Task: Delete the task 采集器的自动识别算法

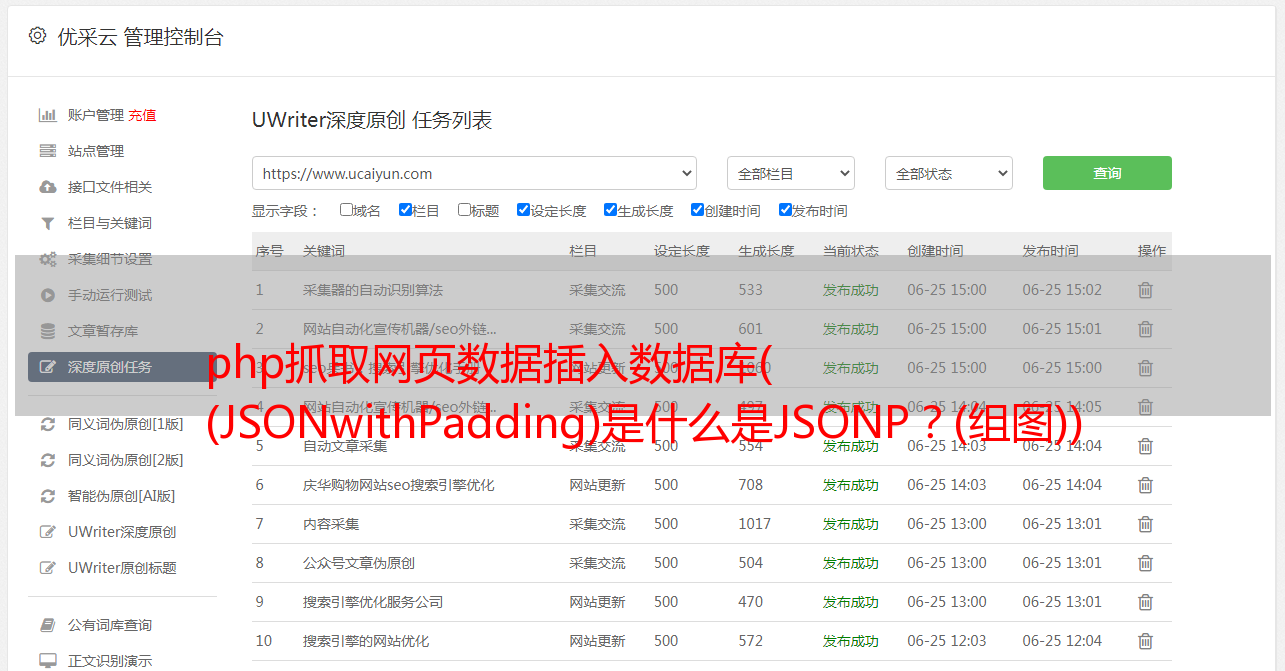Action: 1145,290
